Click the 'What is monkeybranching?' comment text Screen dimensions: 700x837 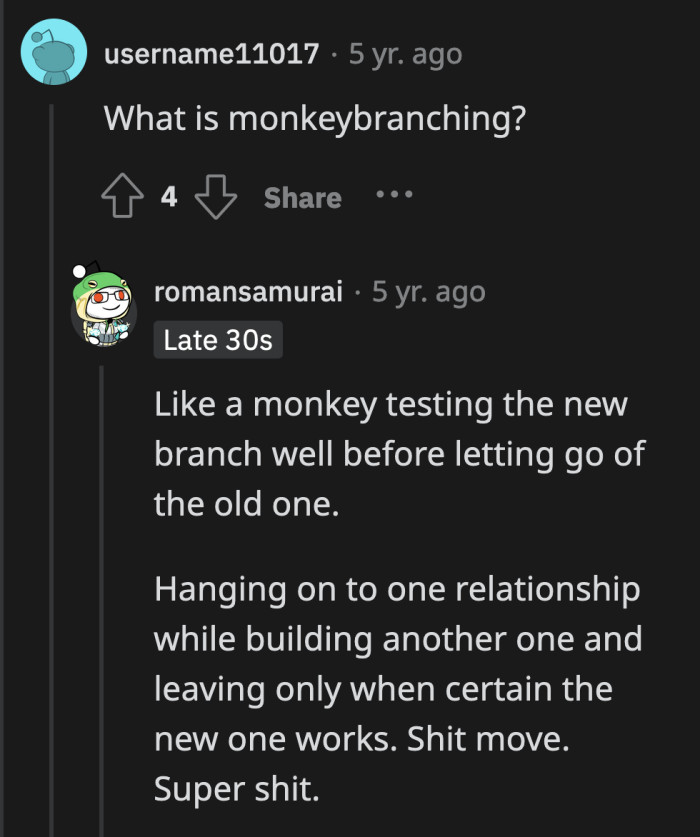pos(315,120)
